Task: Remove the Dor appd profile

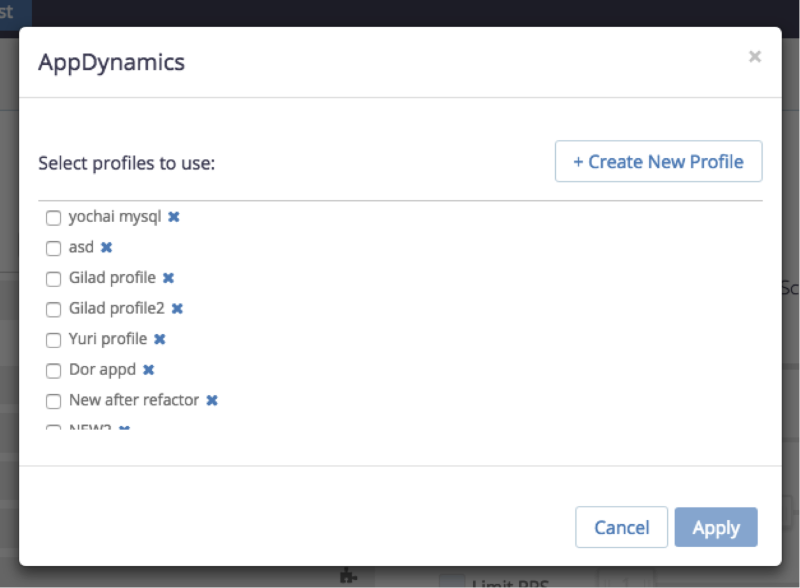Action: [x=148, y=370]
